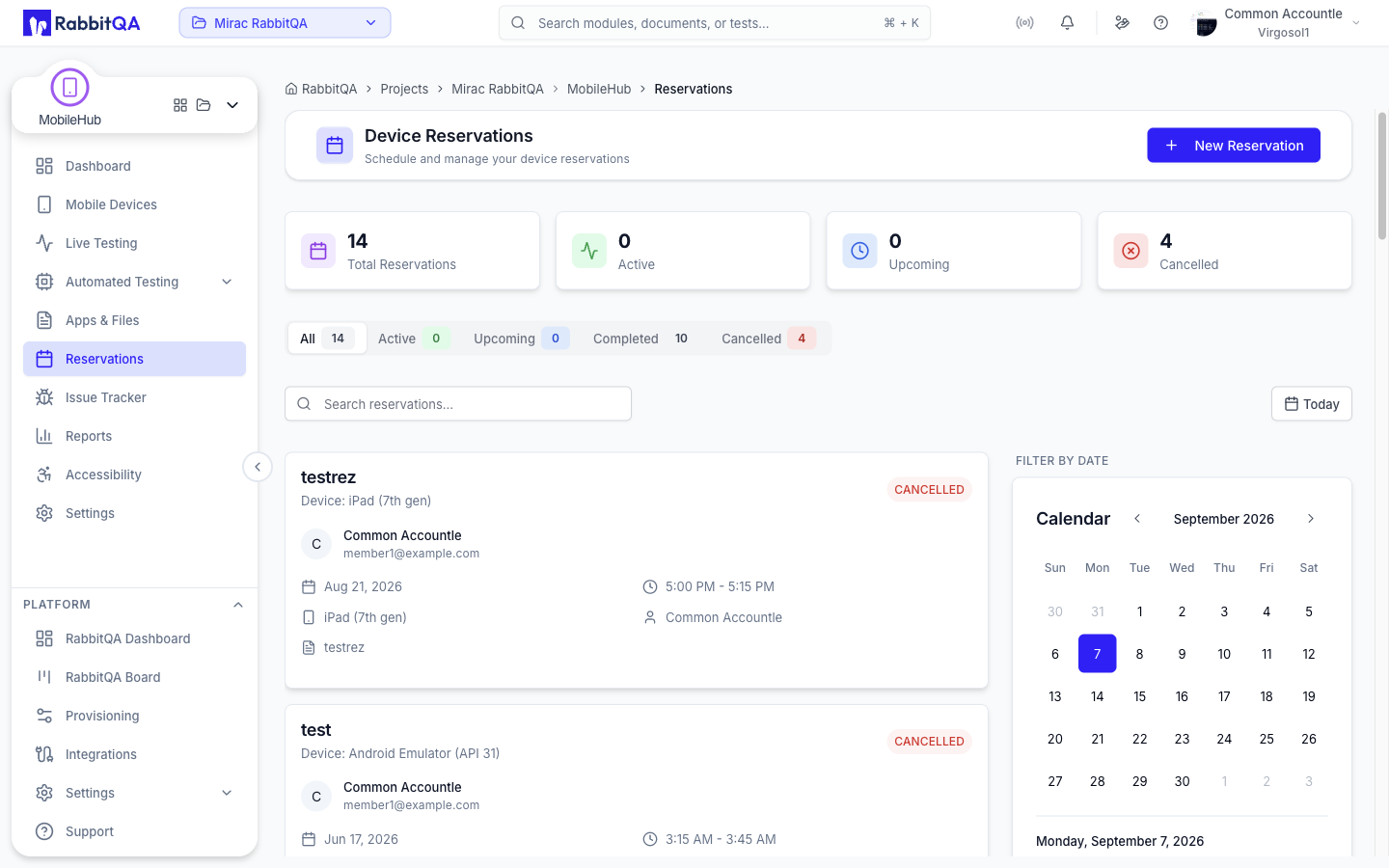Click the grid view icon beside MobileHub
Image resolution: width=1389 pixels, height=868 pixels.
point(180,105)
